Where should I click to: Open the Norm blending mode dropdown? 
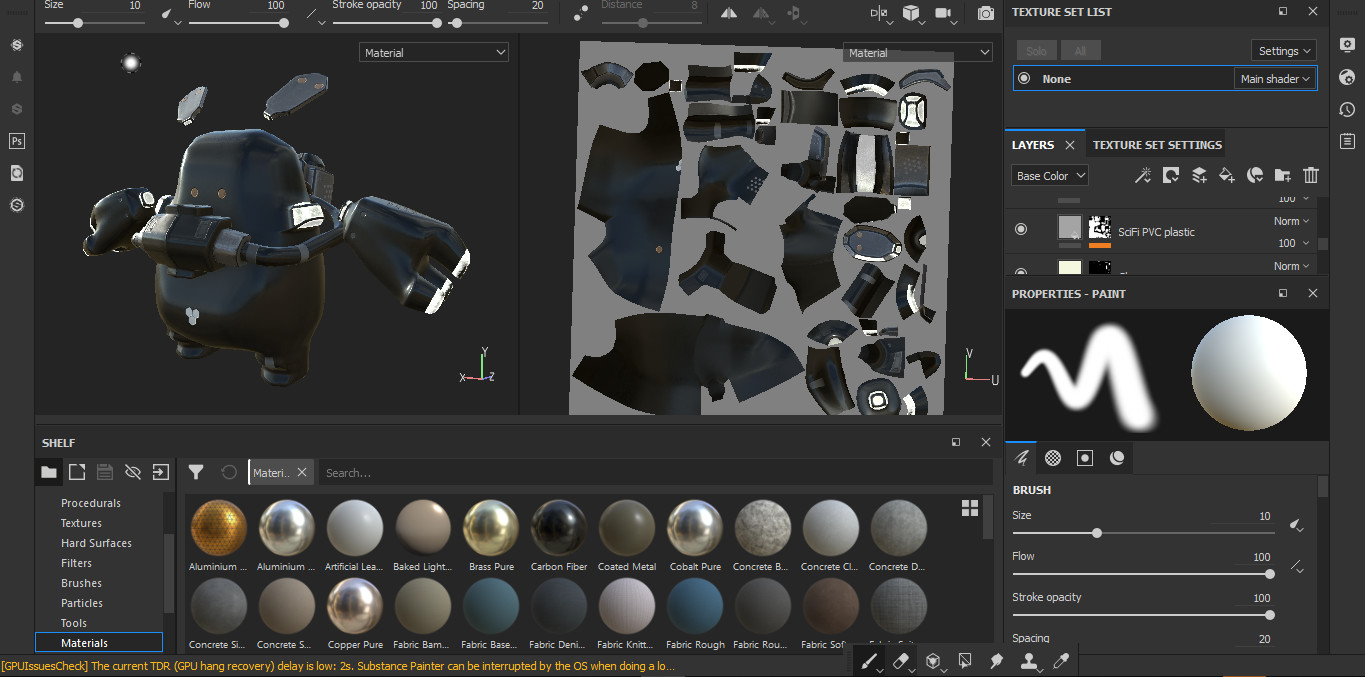point(1291,221)
